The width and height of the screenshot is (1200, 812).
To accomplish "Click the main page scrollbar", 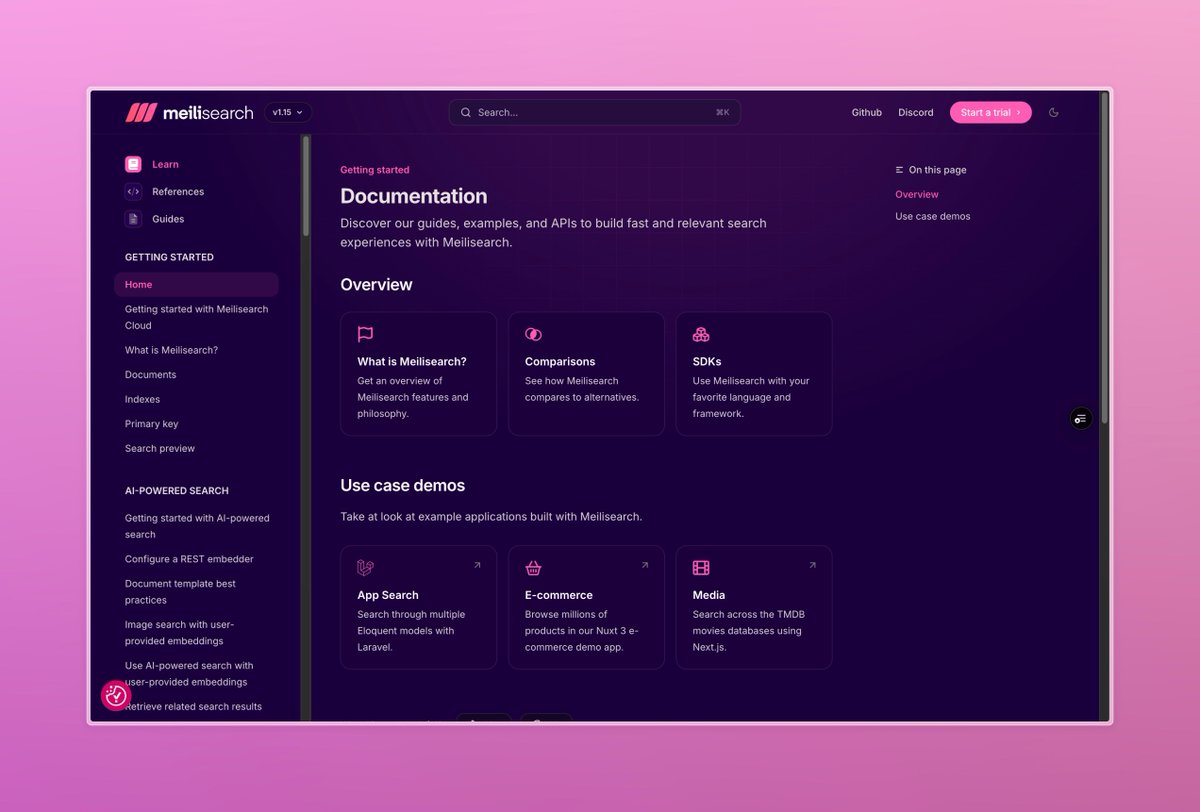I will [x=1105, y=258].
